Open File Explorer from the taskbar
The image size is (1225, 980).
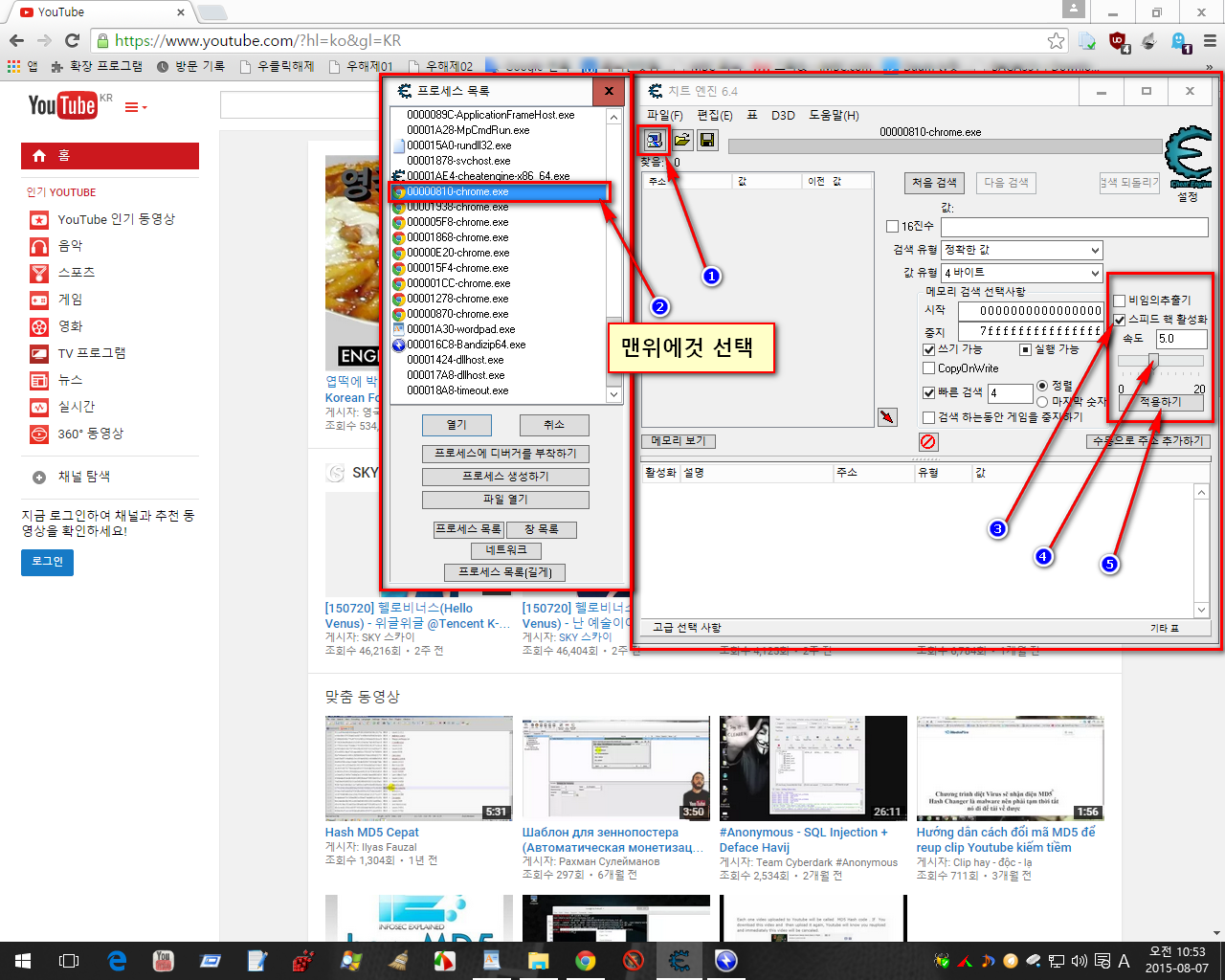(538, 961)
